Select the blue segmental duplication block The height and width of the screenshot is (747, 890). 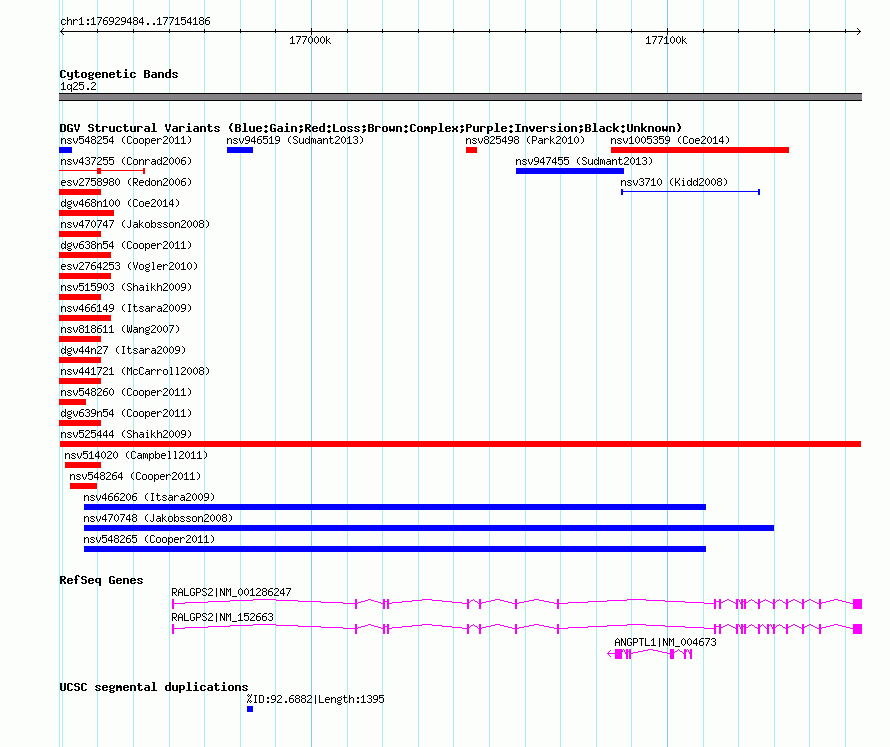(250, 709)
